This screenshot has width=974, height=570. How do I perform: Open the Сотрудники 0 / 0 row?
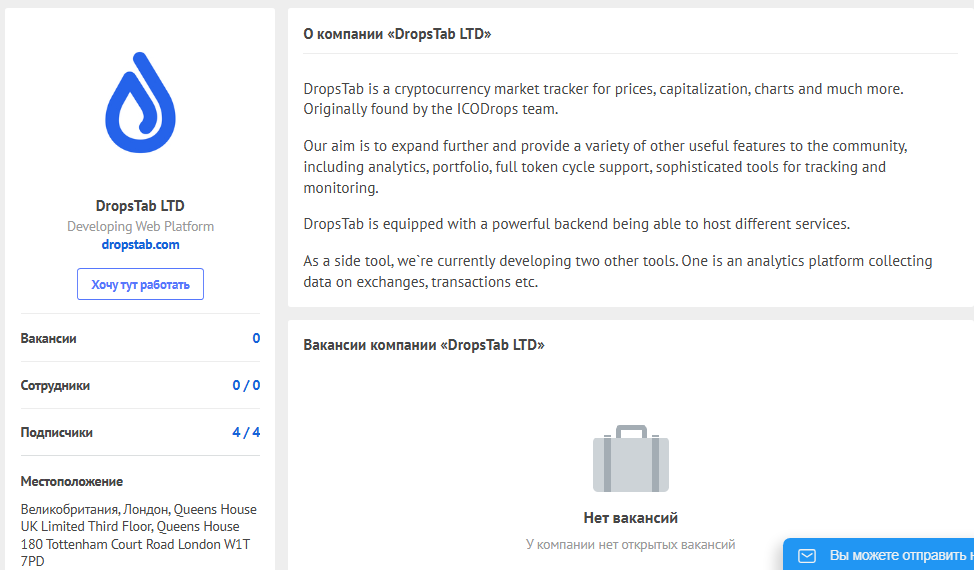coord(140,386)
